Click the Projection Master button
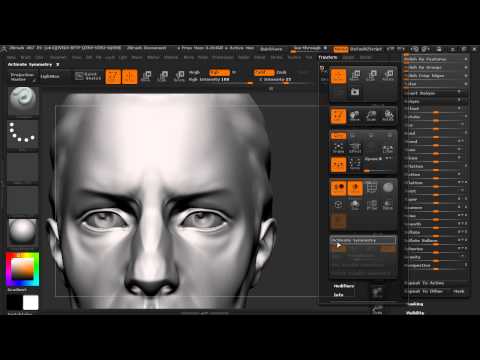The image size is (480, 360). click(22, 77)
